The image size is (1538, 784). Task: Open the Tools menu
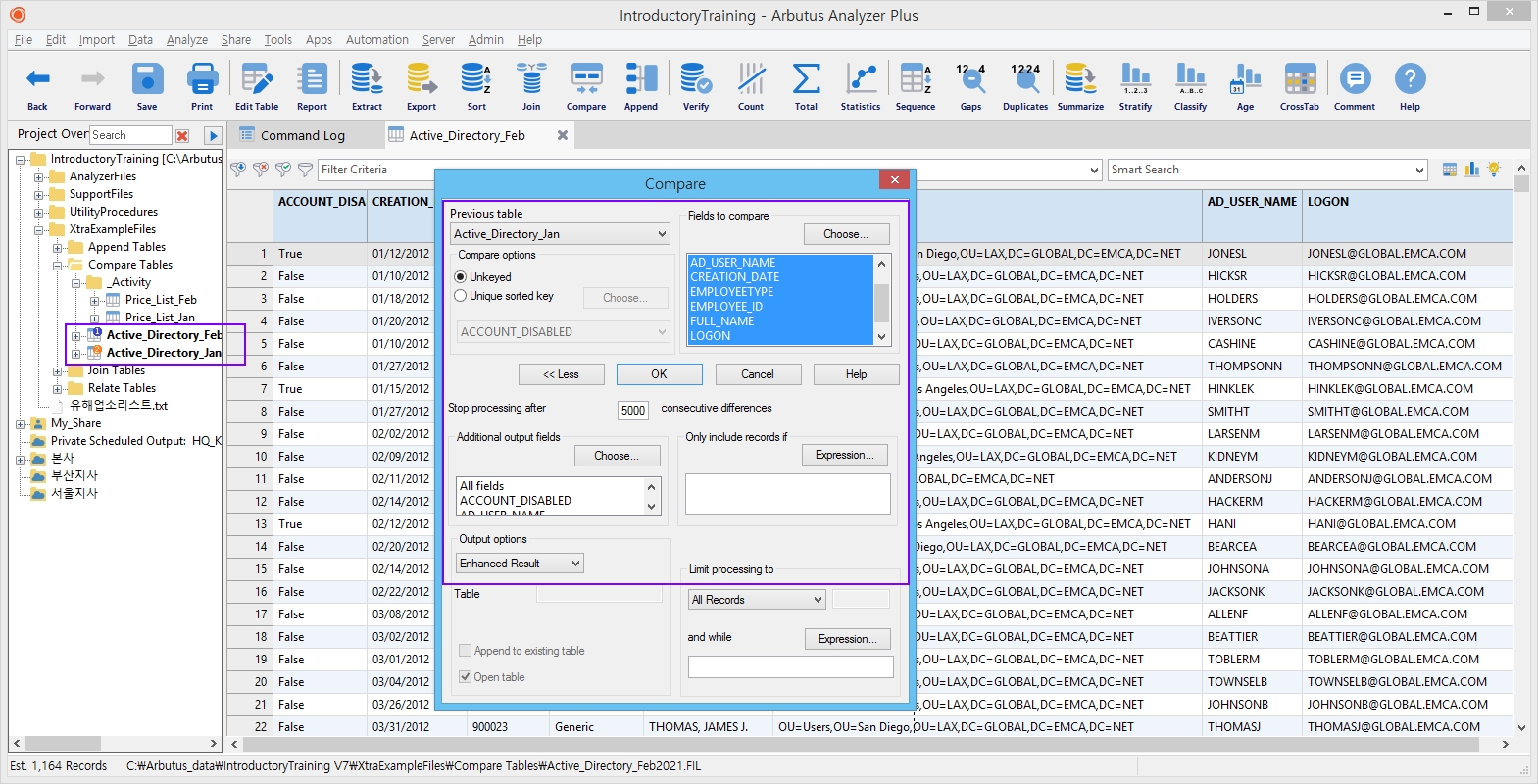click(x=277, y=40)
